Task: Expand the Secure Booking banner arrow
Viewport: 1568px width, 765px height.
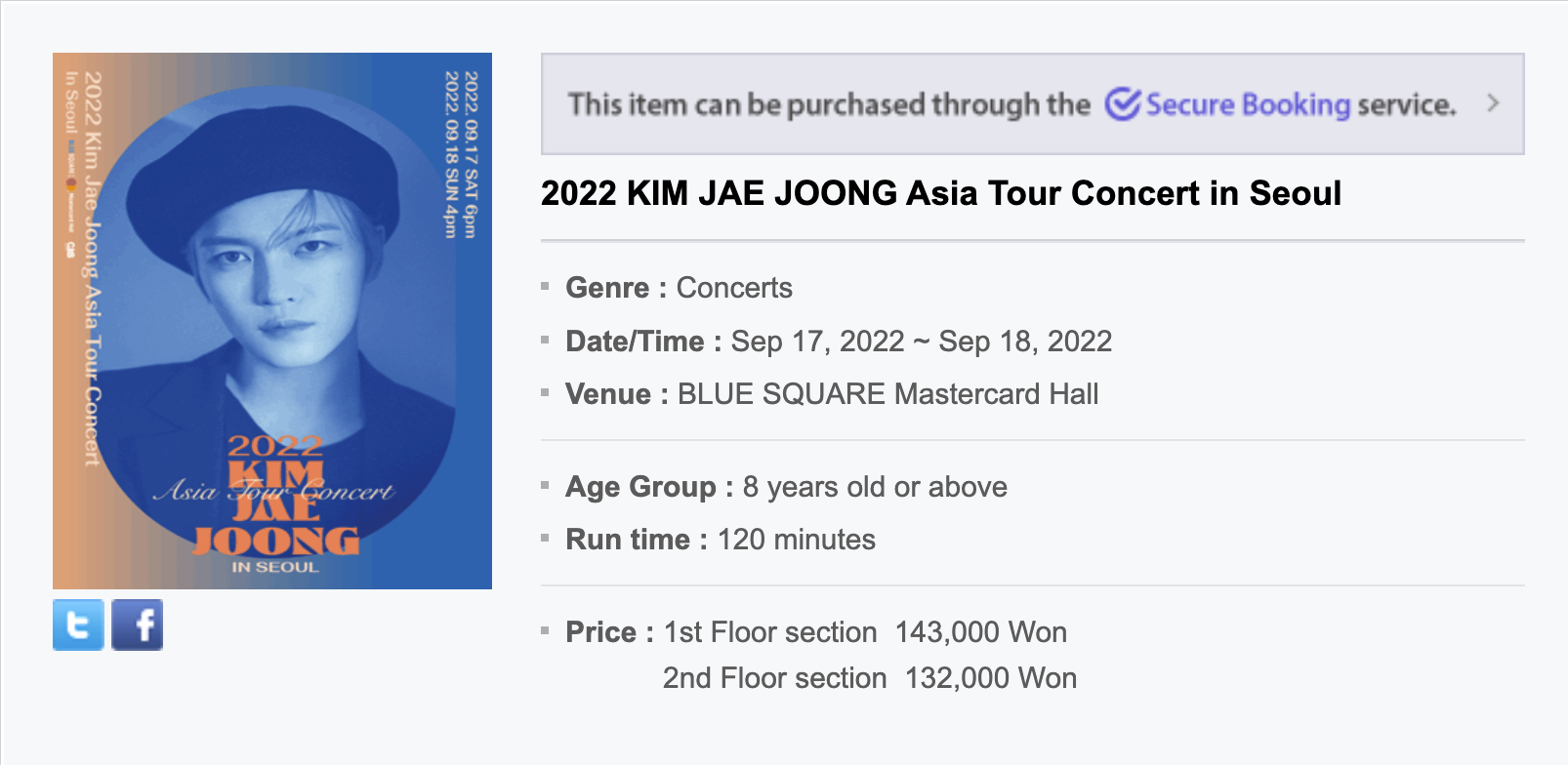Action: point(1493,103)
